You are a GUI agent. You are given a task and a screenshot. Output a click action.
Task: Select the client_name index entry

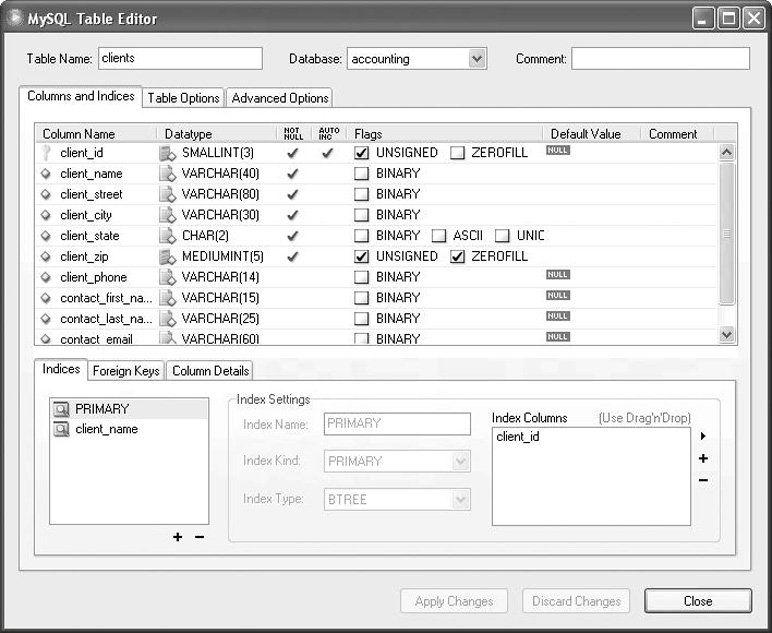pos(129,429)
